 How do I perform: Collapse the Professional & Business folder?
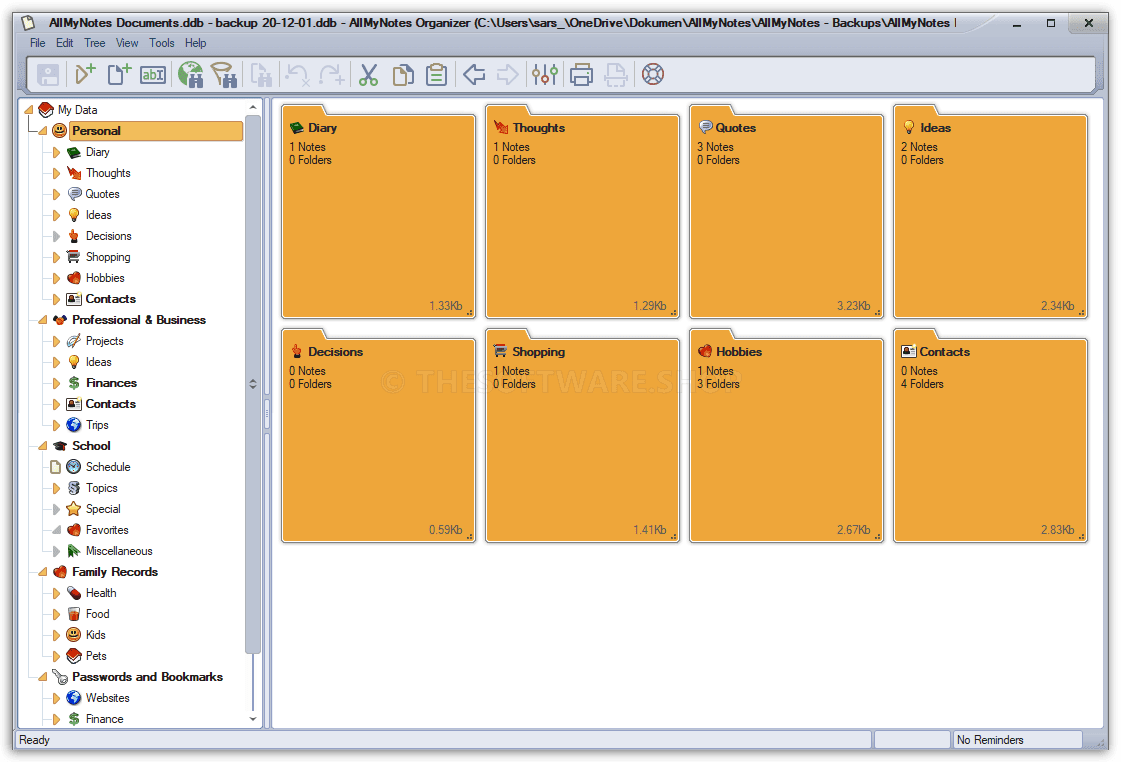coord(42,320)
